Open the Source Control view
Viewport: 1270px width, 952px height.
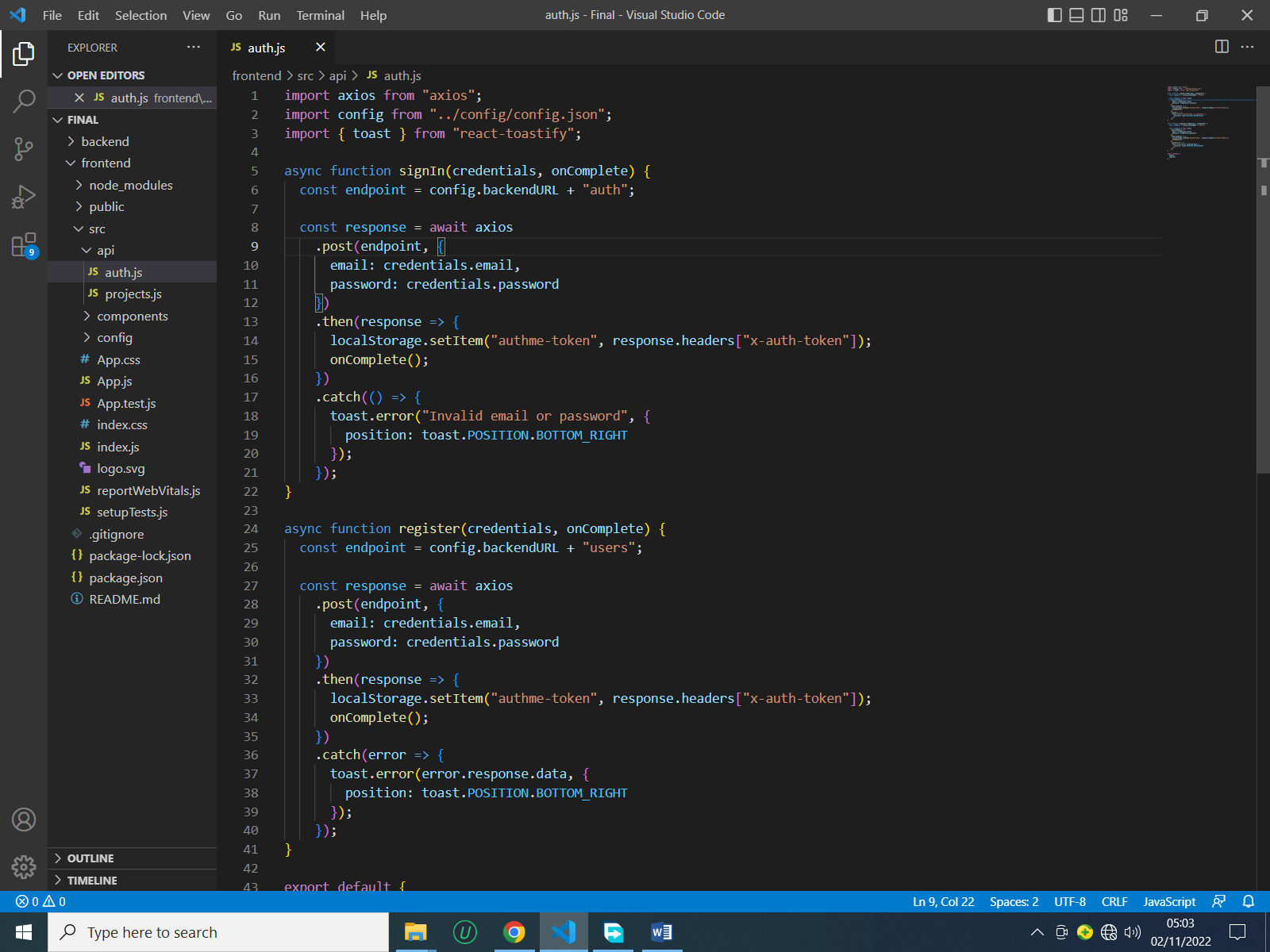click(x=24, y=148)
